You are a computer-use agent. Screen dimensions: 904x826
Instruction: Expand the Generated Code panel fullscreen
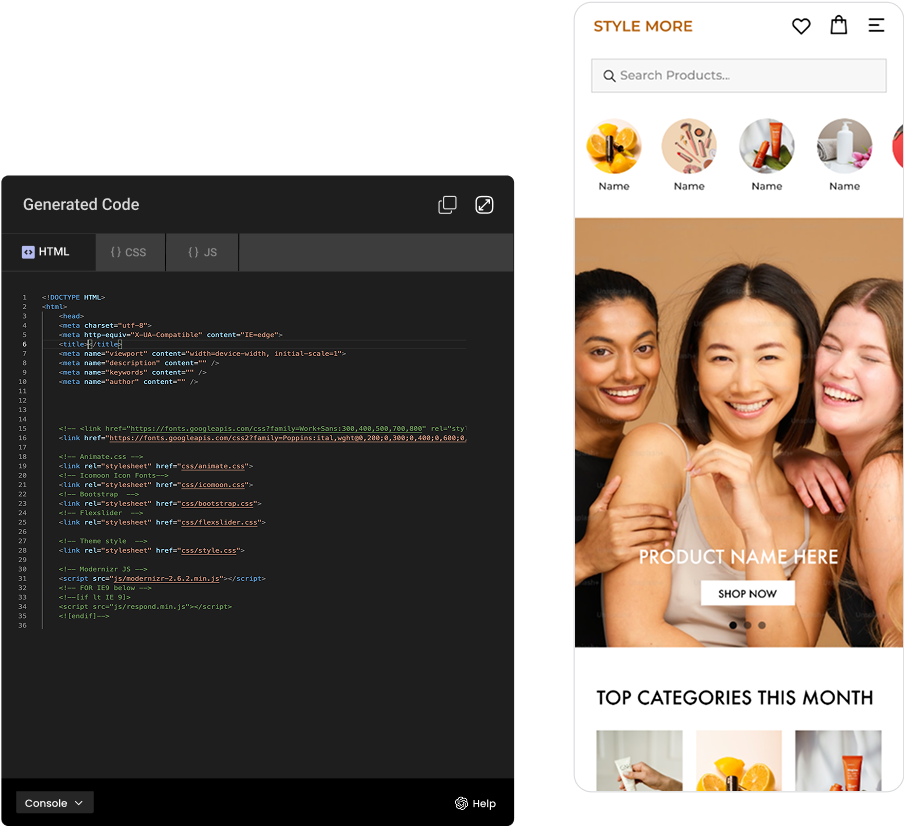tap(484, 205)
